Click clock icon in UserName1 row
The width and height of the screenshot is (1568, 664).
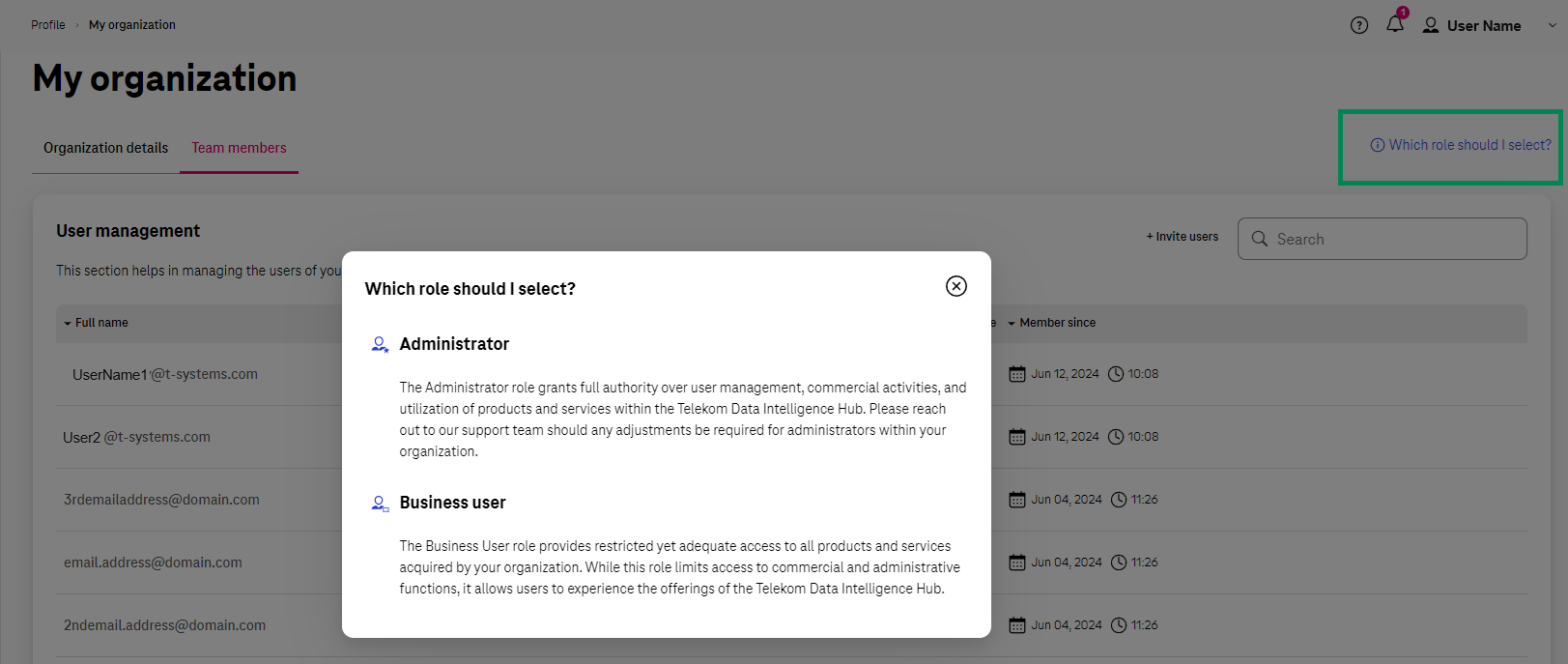(1116, 374)
